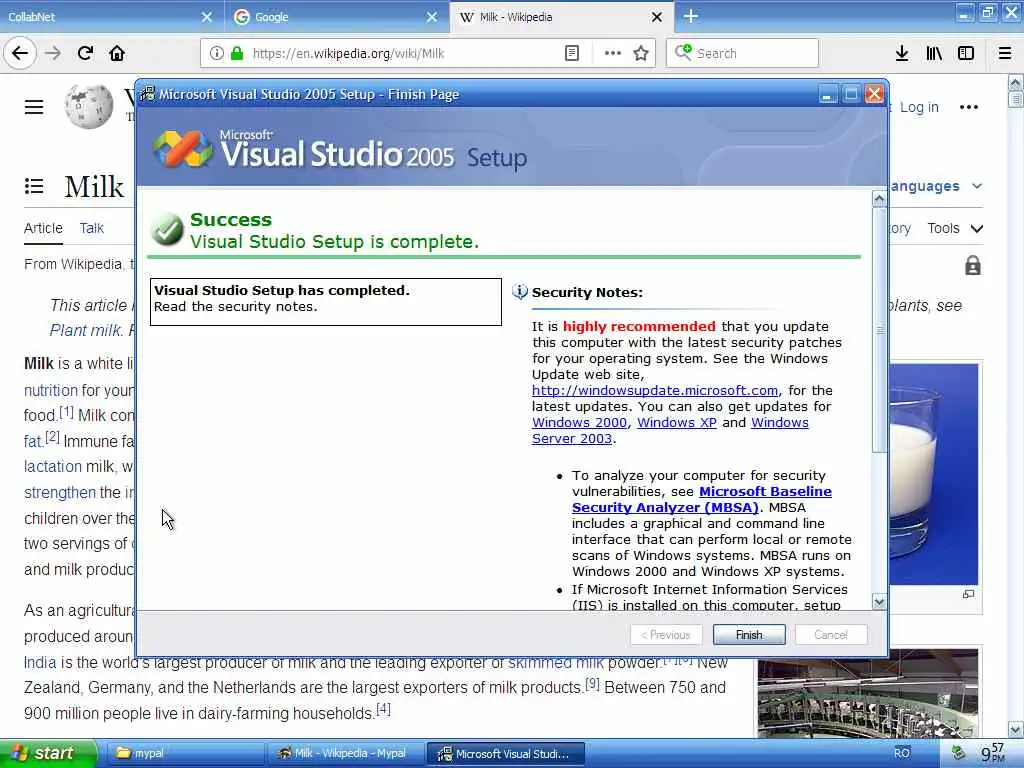This screenshot has height=768, width=1024.
Task: Close the Milk - Wikipedia tab
Action: [657, 17]
